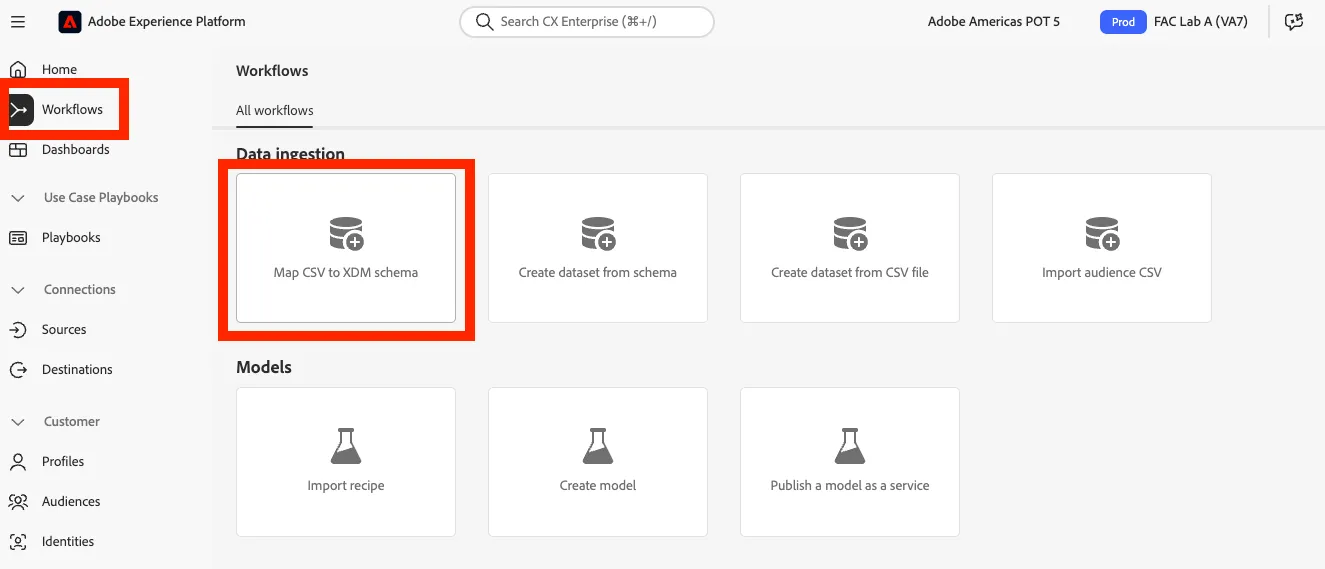Click the Use Case Playbooks heading text
Image resolution: width=1325 pixels, height=569 pixels.
pyautogui.click(x=101, y=198)
